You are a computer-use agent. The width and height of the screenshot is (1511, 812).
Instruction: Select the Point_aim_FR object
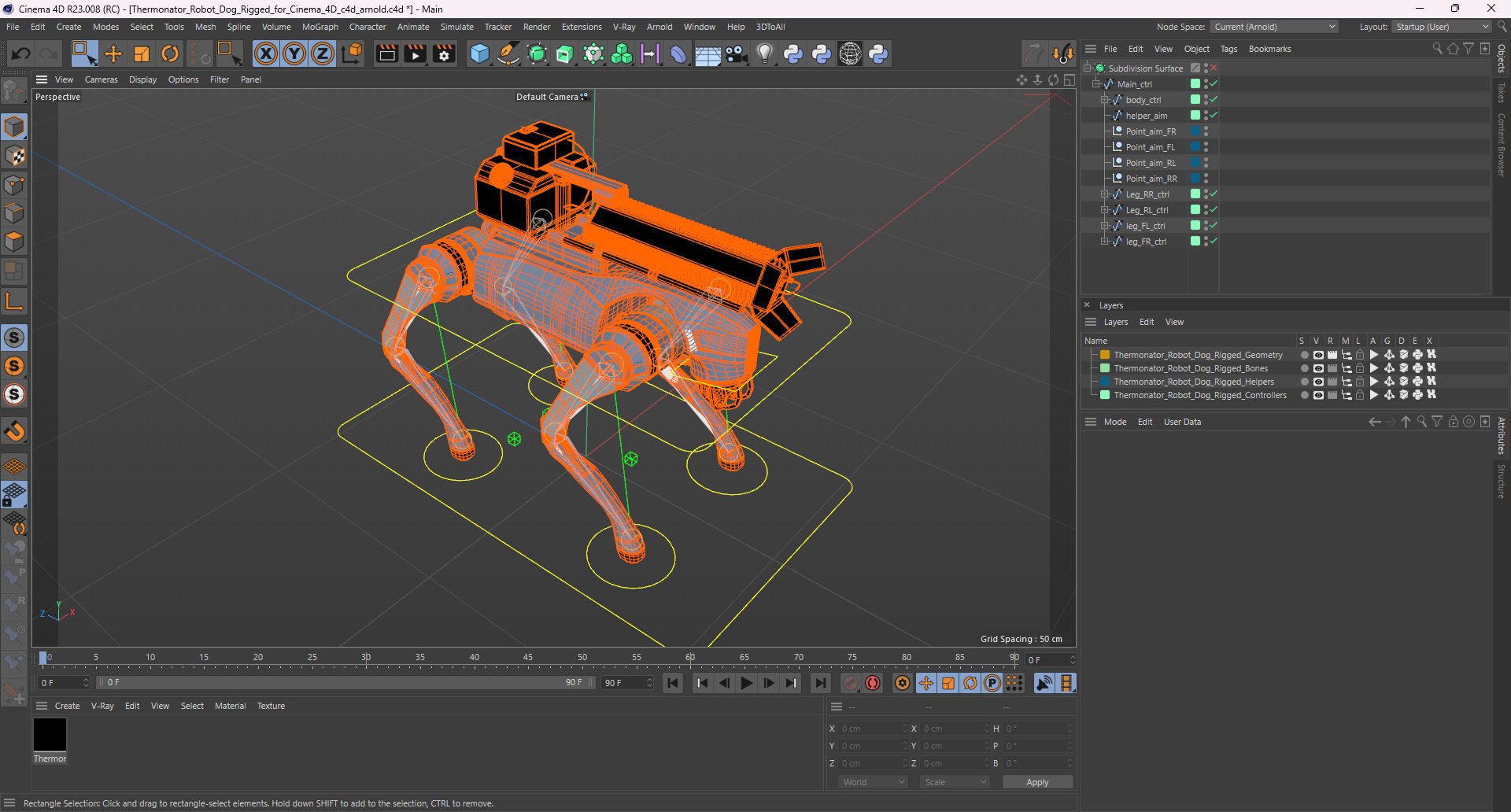1151,131
